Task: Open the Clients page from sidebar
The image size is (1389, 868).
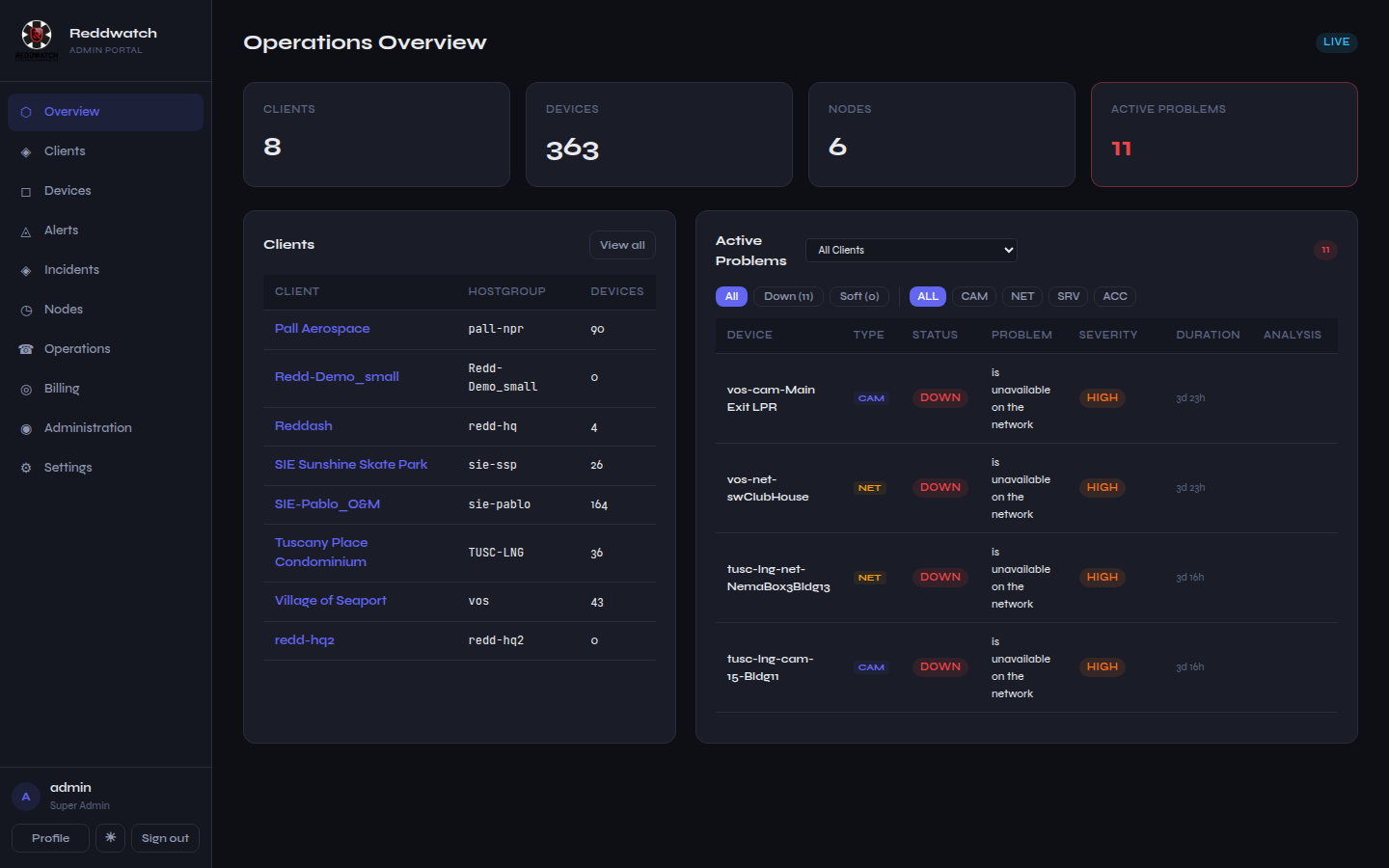Action: [105, 151]
